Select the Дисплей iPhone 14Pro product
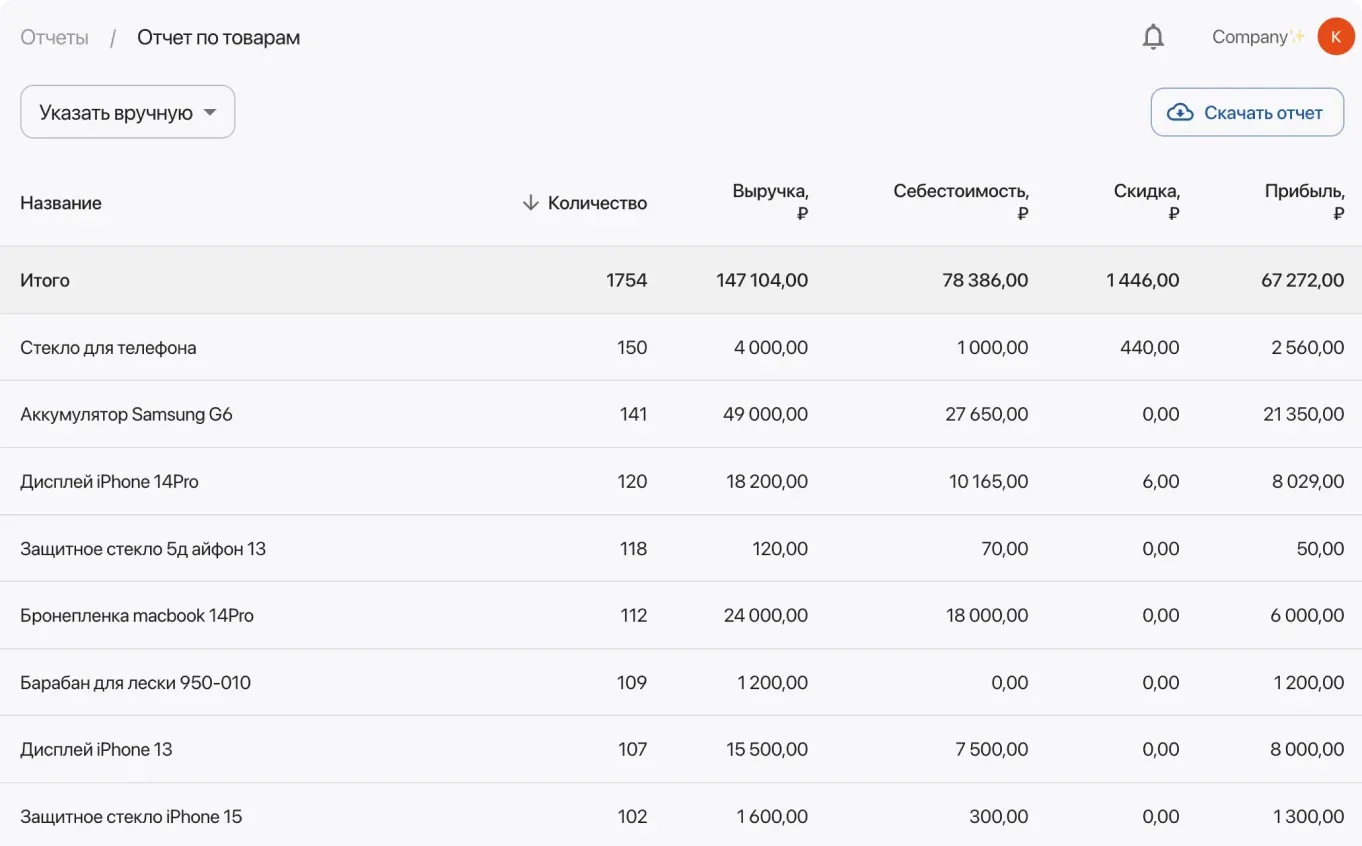This screenshot has width=1362, height=846. click(x=109, y=482)
